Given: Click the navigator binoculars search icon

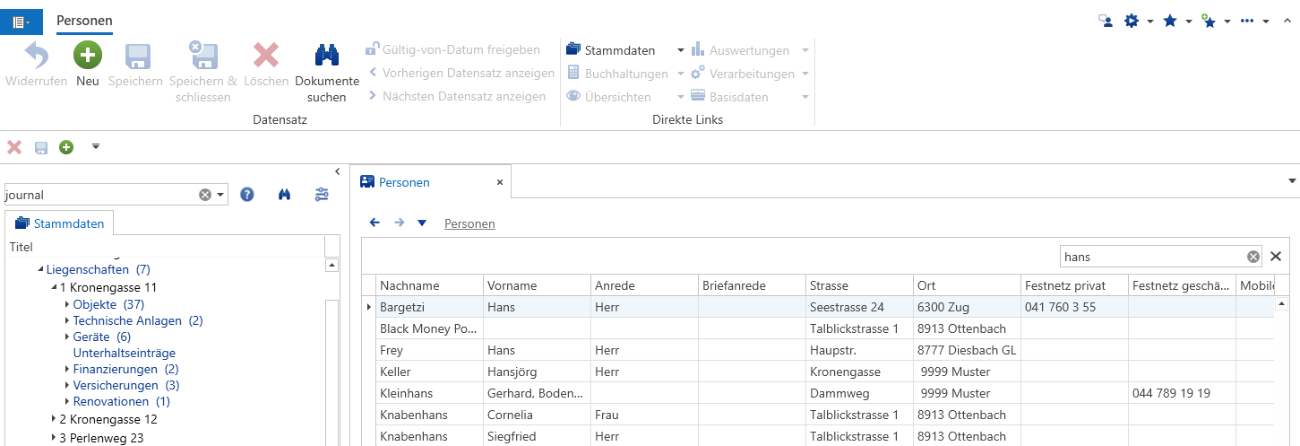Looking at the screenshot, I should tap(284, 195).
